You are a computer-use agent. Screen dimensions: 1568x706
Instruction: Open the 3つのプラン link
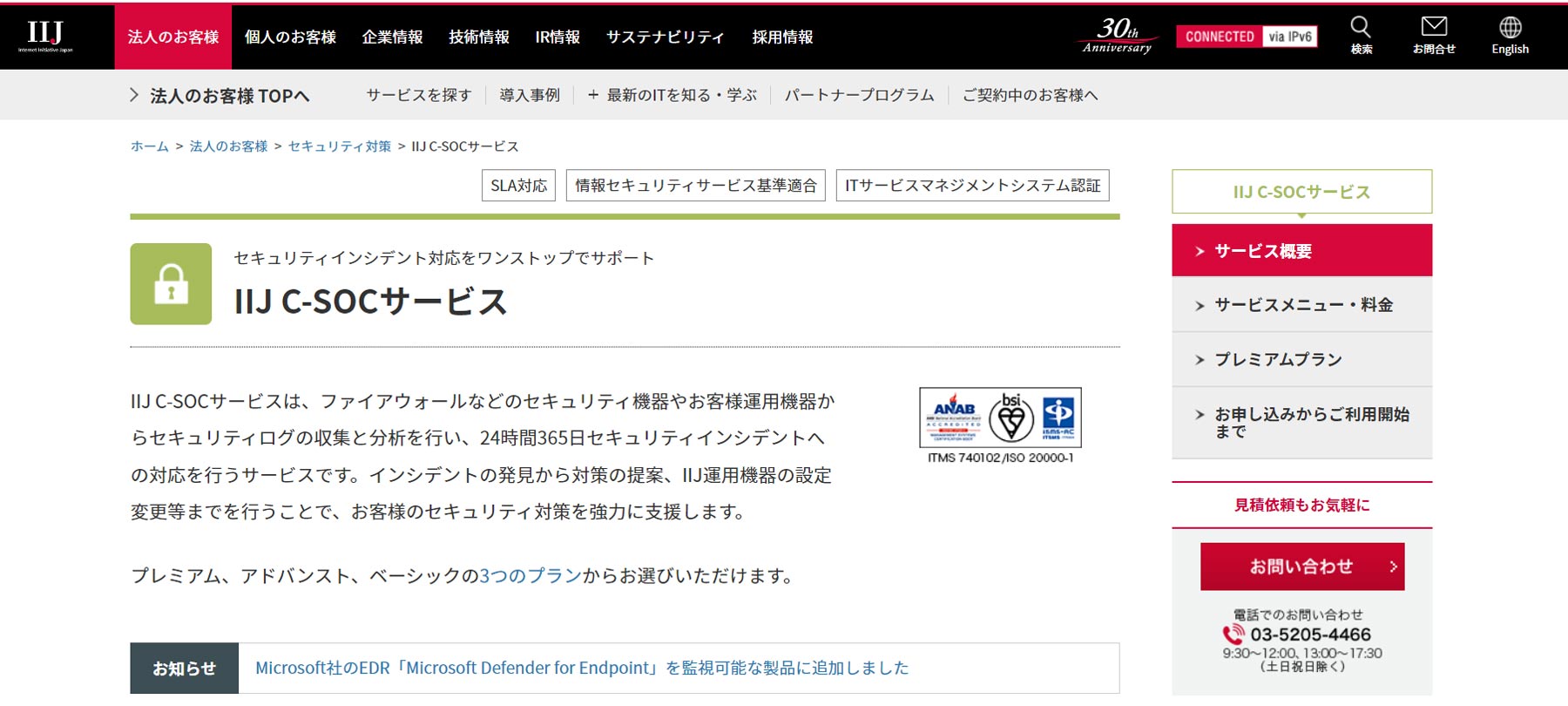(531, 575)
